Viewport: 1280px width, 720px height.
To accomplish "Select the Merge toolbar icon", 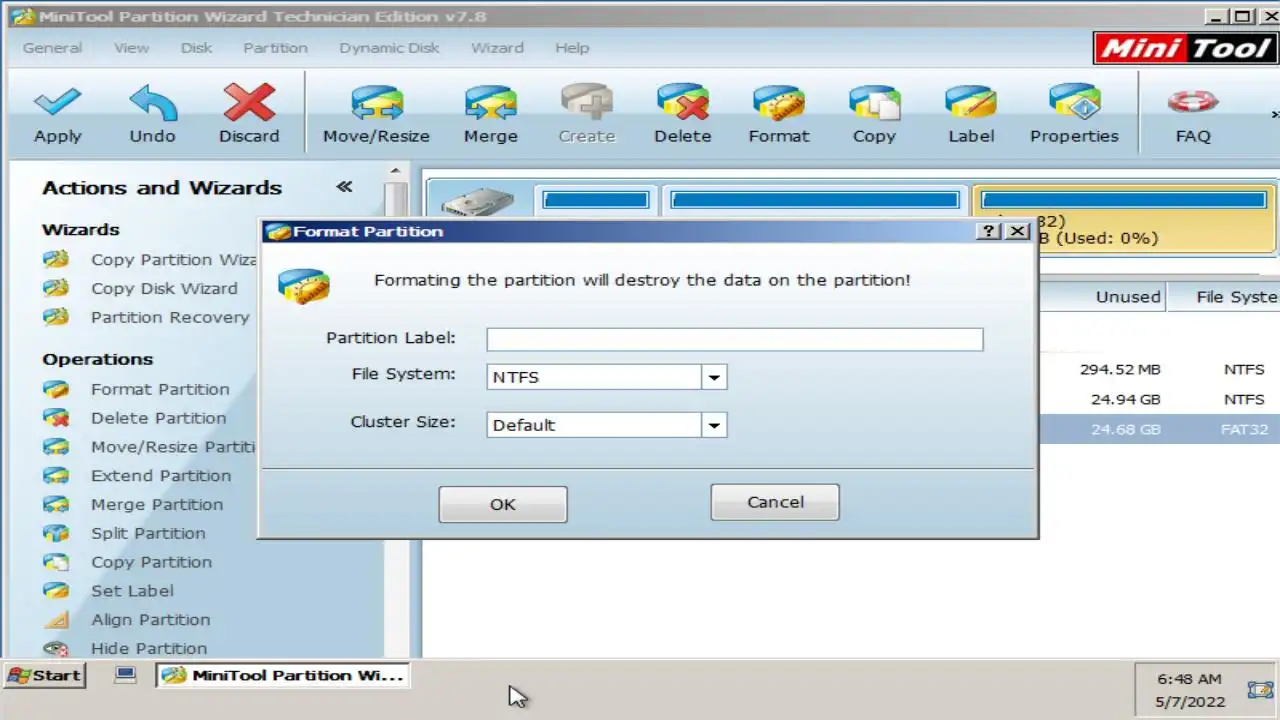I will coord(490,102).
